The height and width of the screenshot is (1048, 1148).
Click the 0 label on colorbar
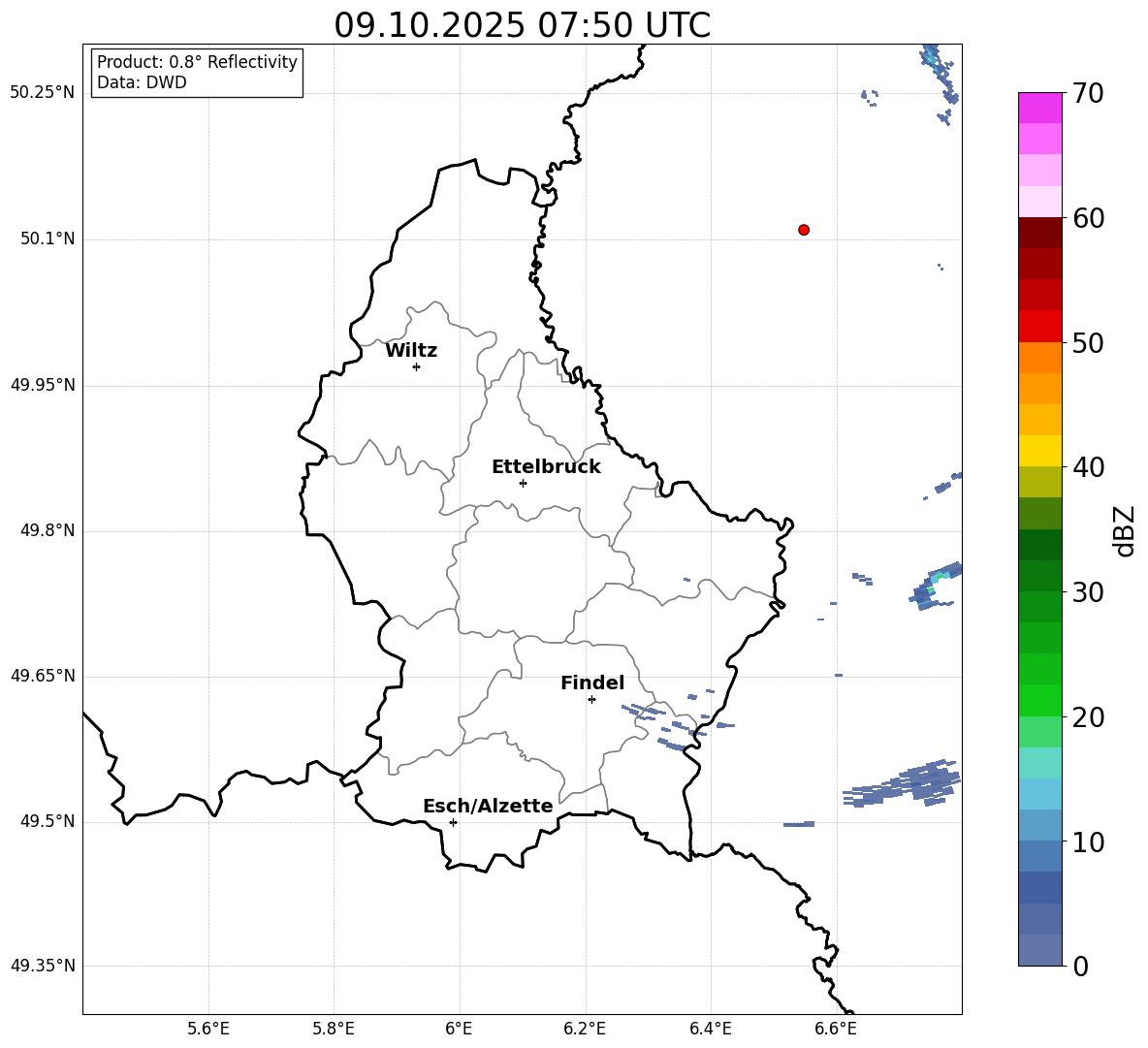pos(1080,966)
